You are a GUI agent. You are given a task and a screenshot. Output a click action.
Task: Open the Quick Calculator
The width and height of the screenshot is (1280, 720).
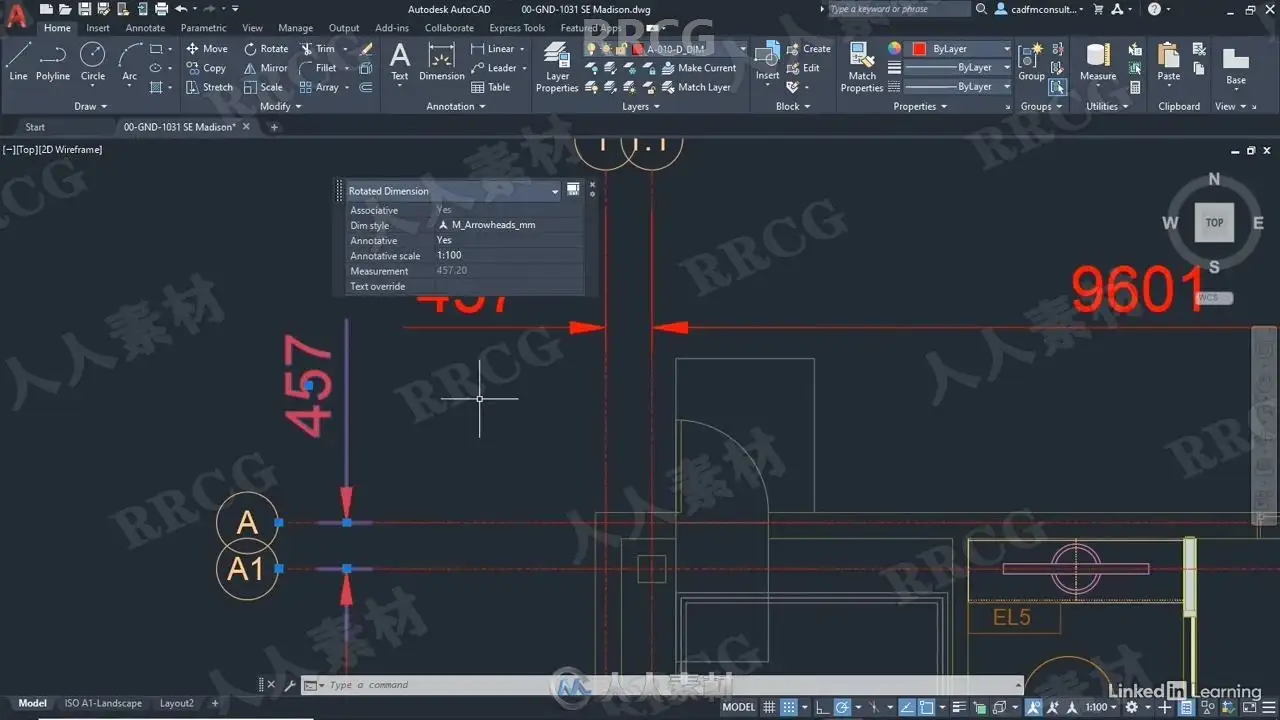(x=1136, y=87)
